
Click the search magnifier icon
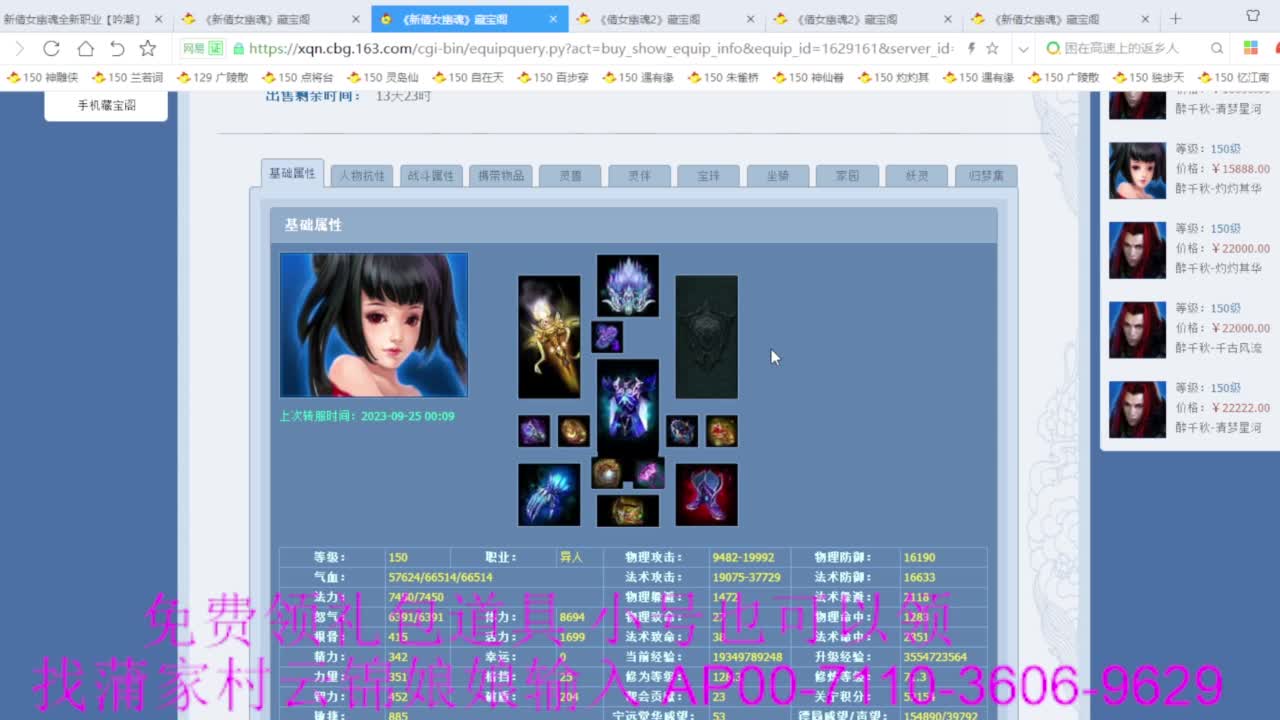click(1217, 48)
